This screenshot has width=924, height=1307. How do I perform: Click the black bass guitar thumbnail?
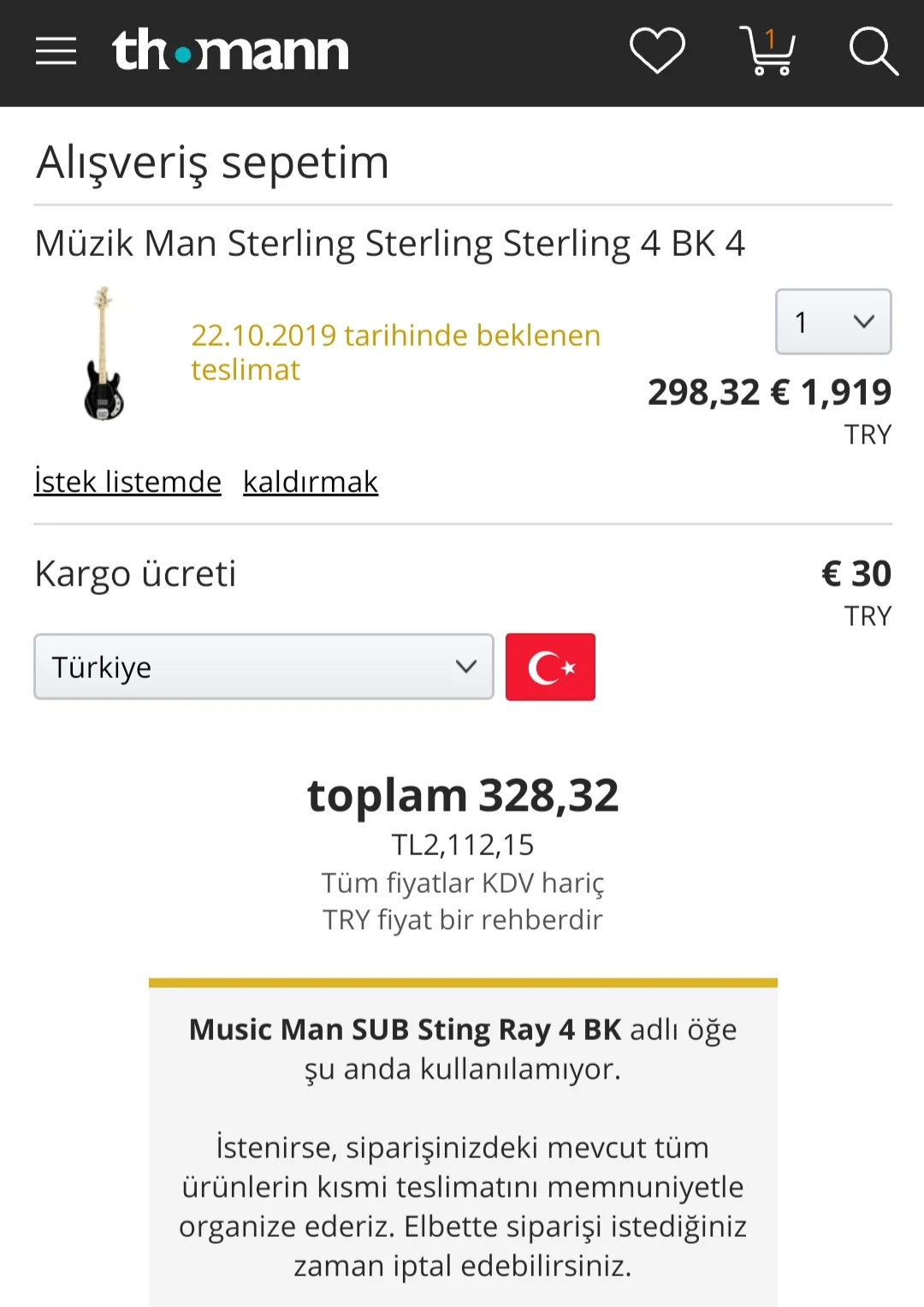pyautogui.click(x=104, y=353)
